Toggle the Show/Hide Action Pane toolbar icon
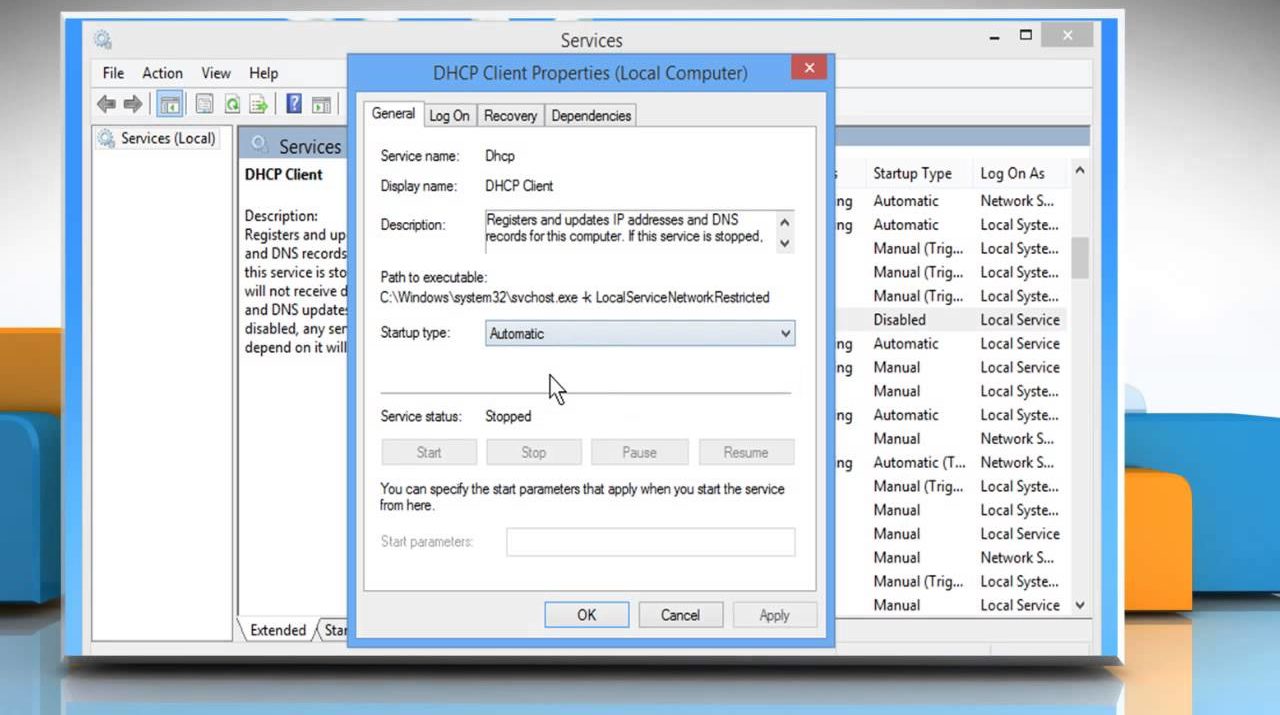This screenshot has width=1280, height=715. coord(321,104)
